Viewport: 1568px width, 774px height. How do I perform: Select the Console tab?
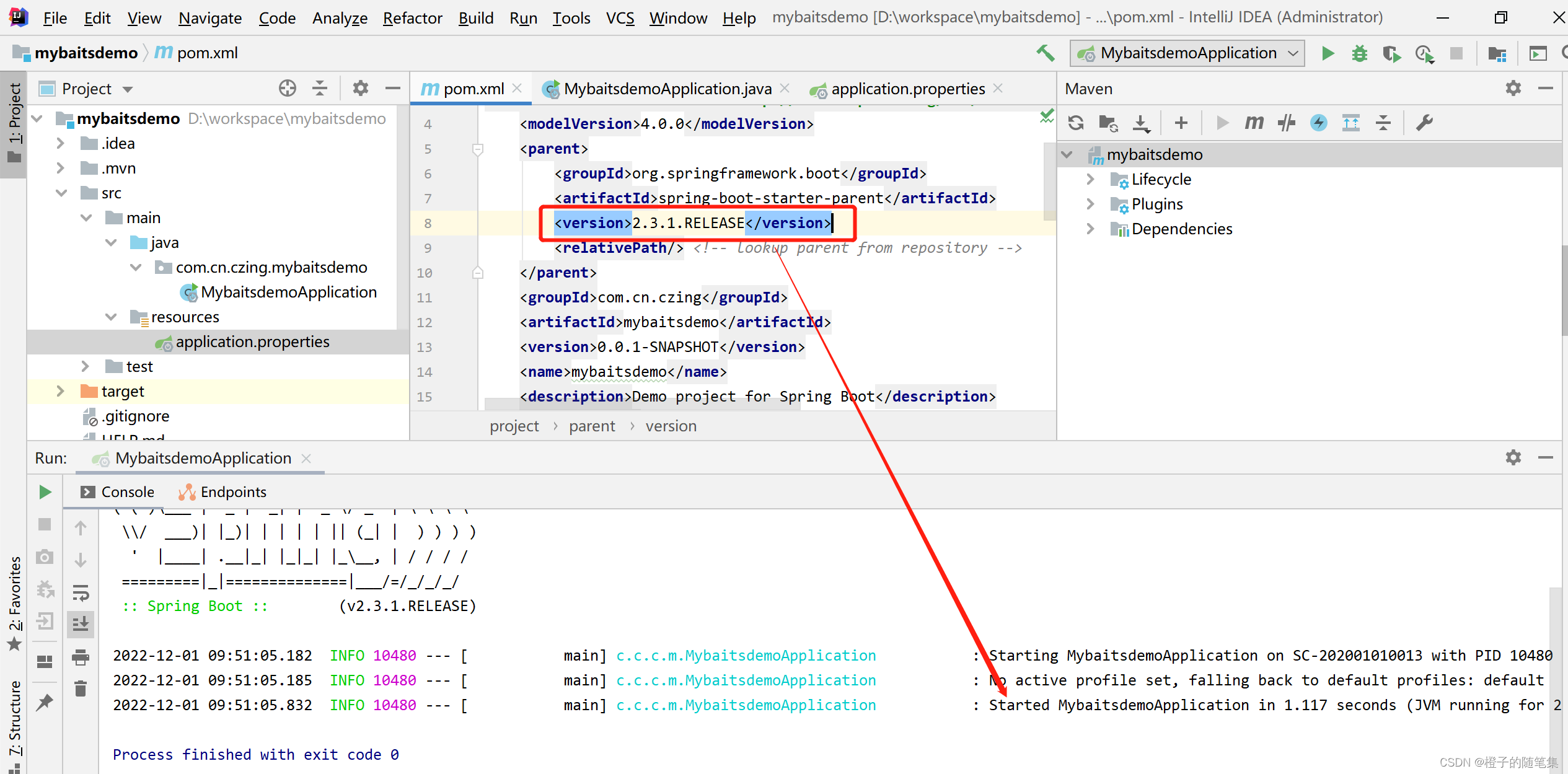click(x=118, y=492)
